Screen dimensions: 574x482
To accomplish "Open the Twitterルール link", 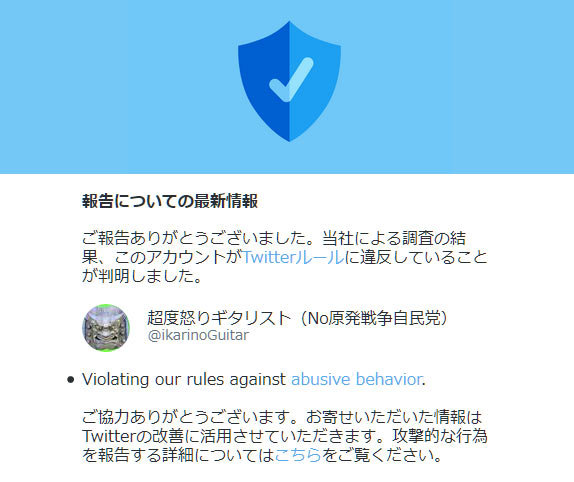I will 294,257.
